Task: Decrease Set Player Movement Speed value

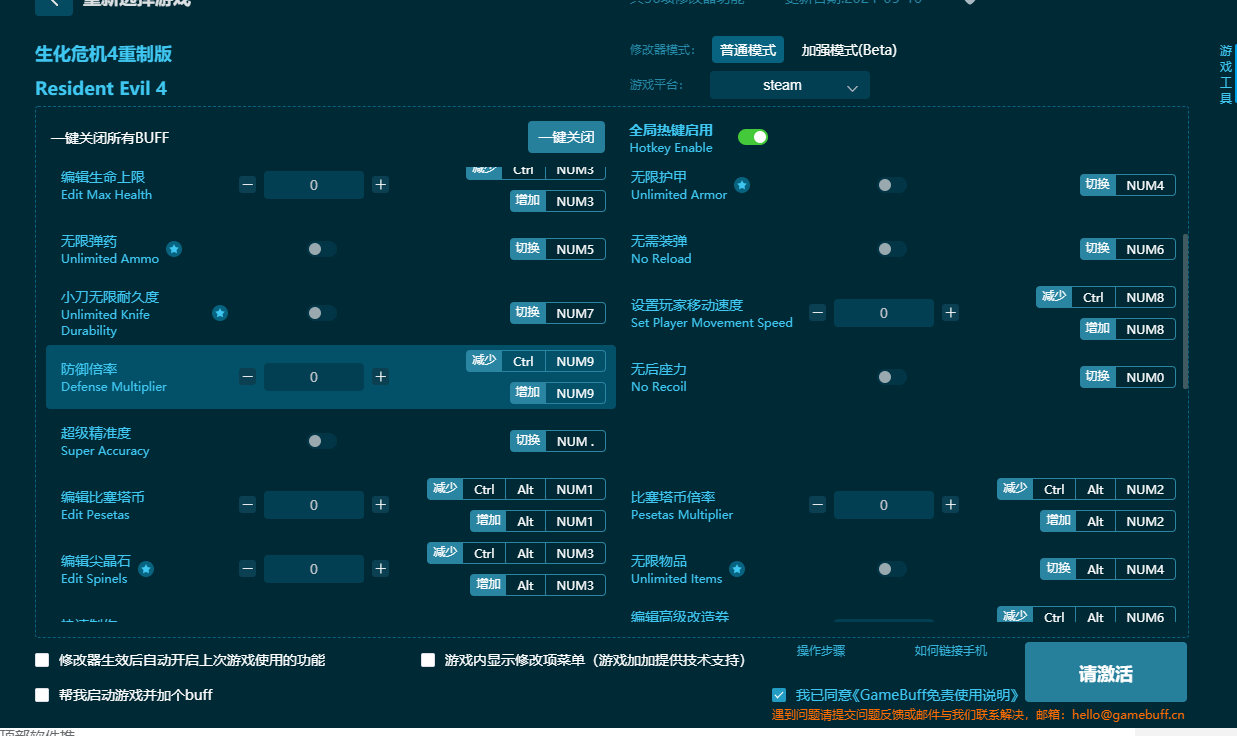Action: click(817, 313)
